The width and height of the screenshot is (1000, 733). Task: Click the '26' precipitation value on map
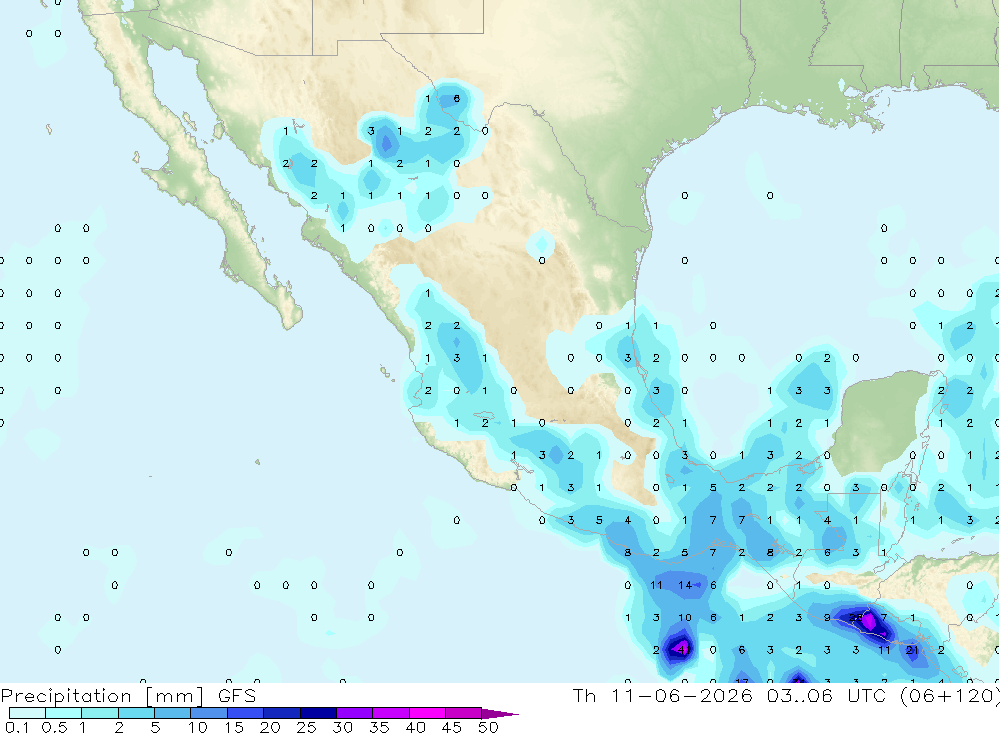(x=856, y=618)
